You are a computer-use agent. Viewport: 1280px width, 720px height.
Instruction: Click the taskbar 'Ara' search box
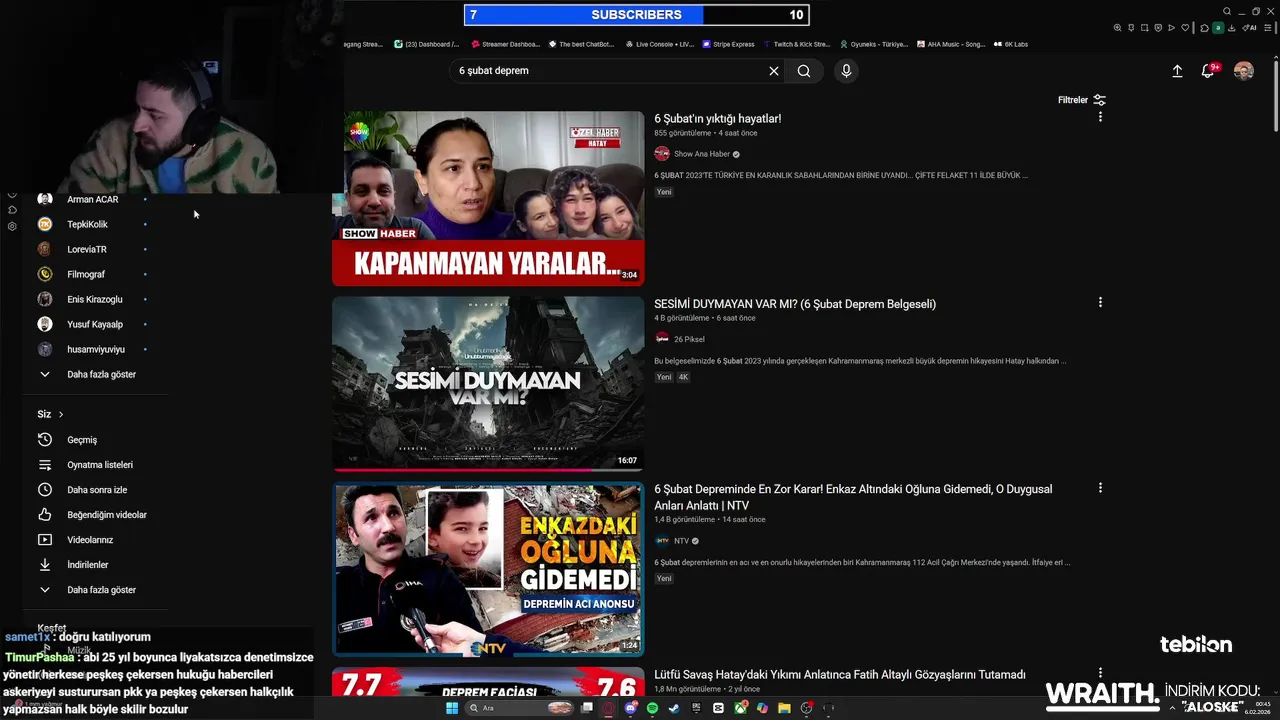tap(519, 708)
